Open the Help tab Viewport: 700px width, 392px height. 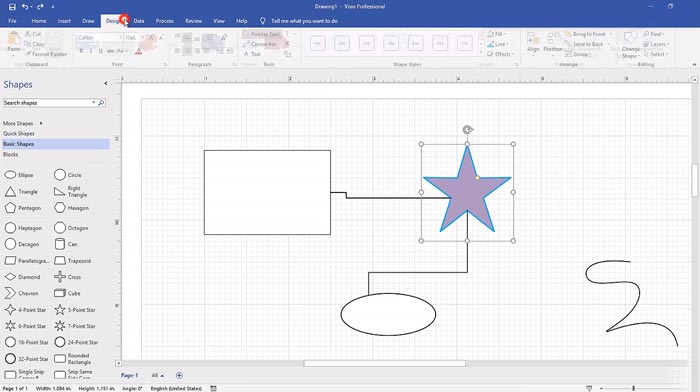pyautogui.click(x=242, y=21)
